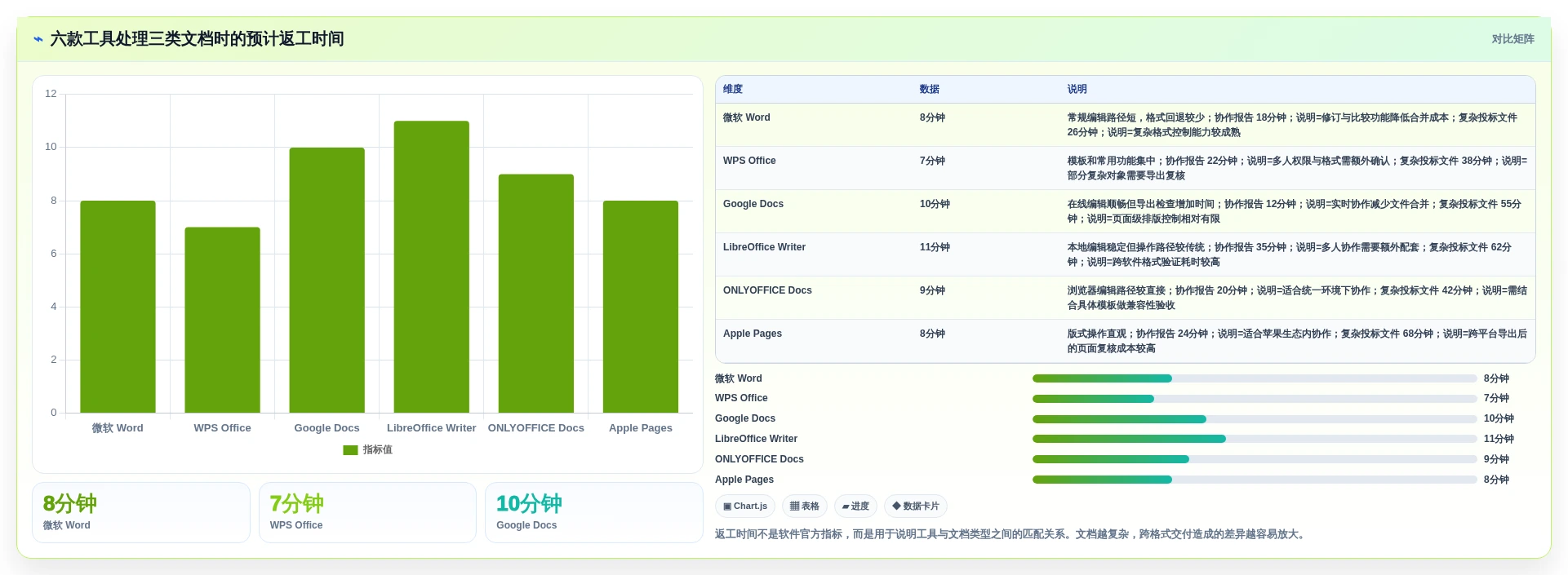Click the LibreOffice Writer progress bar
This screenshot has height=575, width=1568.
point(1255,439)
